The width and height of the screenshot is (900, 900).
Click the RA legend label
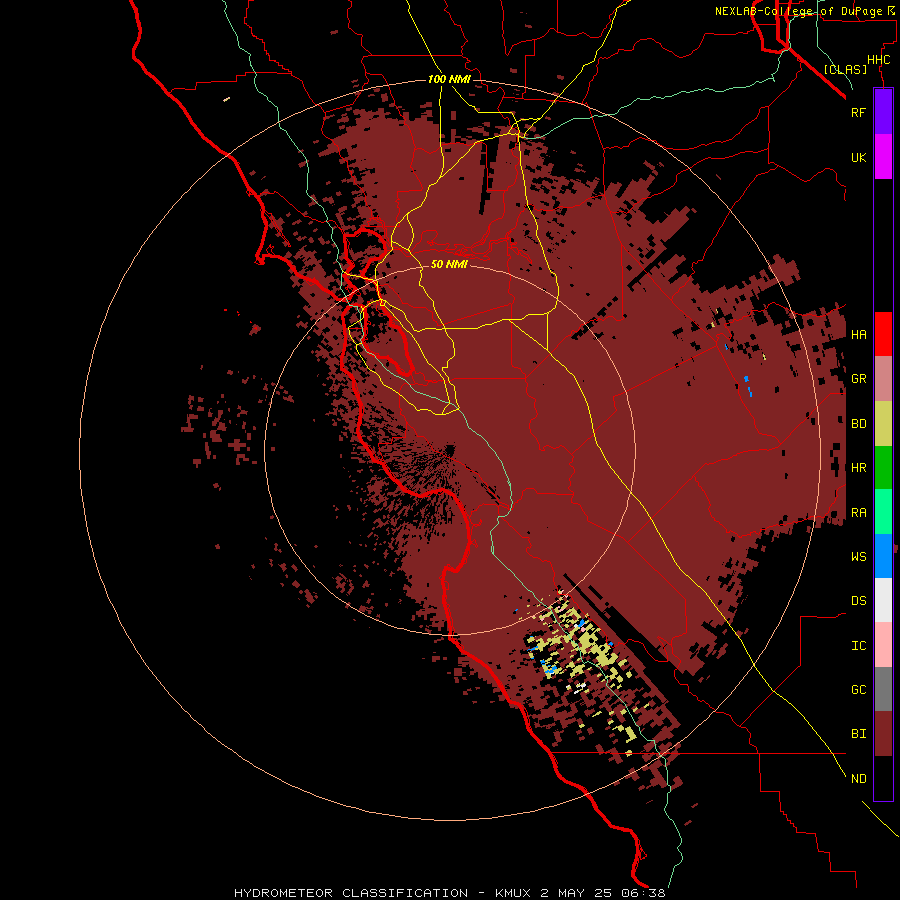pyautogui.click(x=858, y=513)
